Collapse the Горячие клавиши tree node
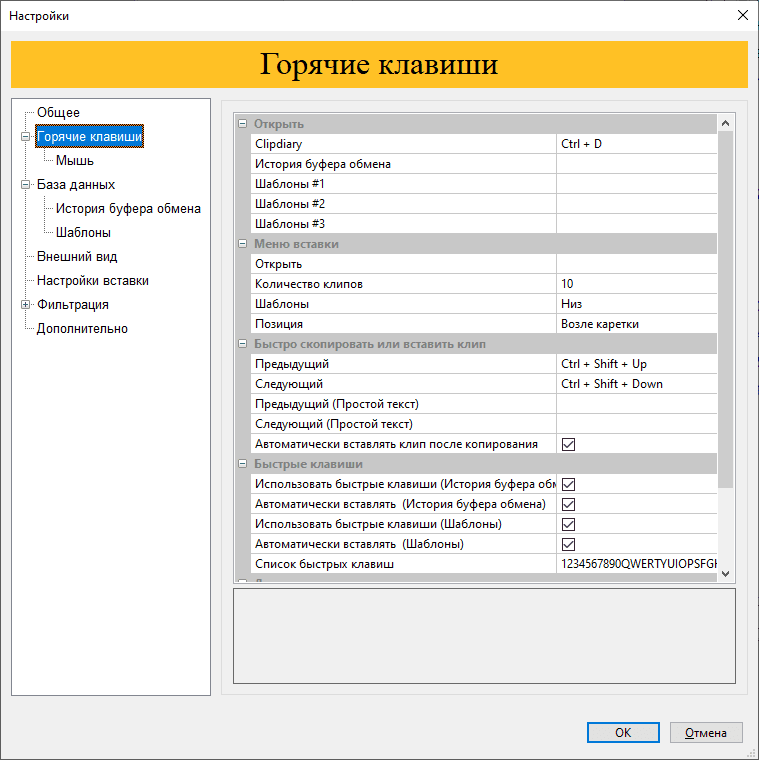 pos(26,137)
